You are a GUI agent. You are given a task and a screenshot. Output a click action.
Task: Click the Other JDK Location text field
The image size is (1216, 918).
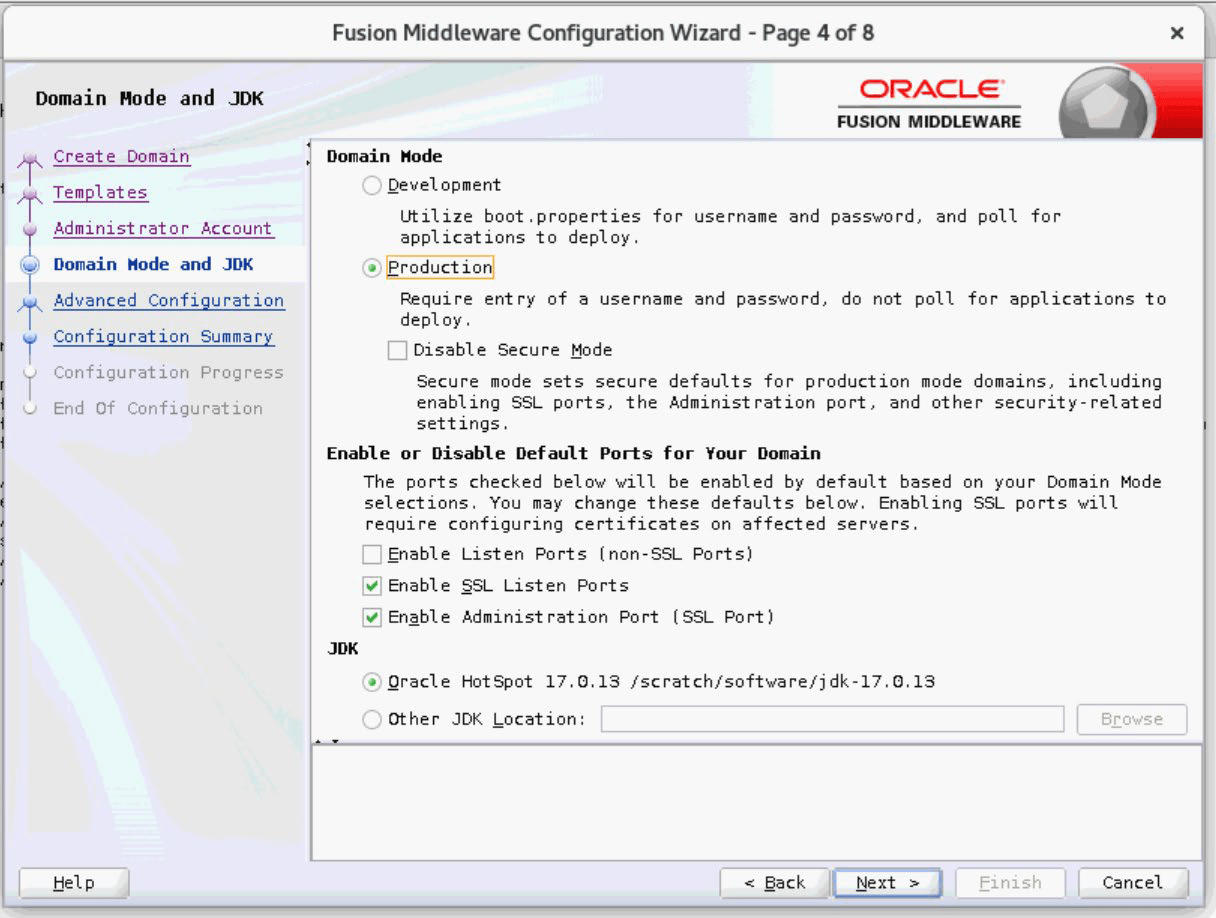(832, 719)
